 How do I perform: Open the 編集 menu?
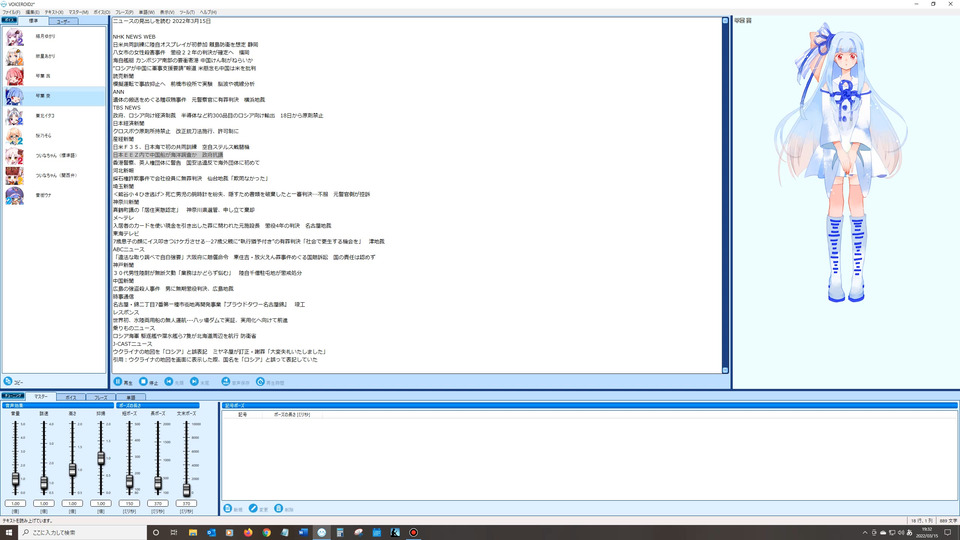click(32, 12)
